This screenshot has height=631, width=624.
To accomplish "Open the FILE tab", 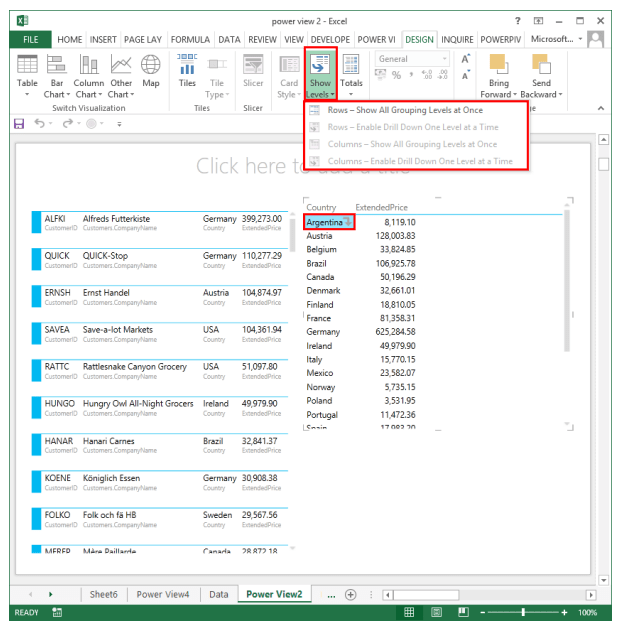I will 31,39.
